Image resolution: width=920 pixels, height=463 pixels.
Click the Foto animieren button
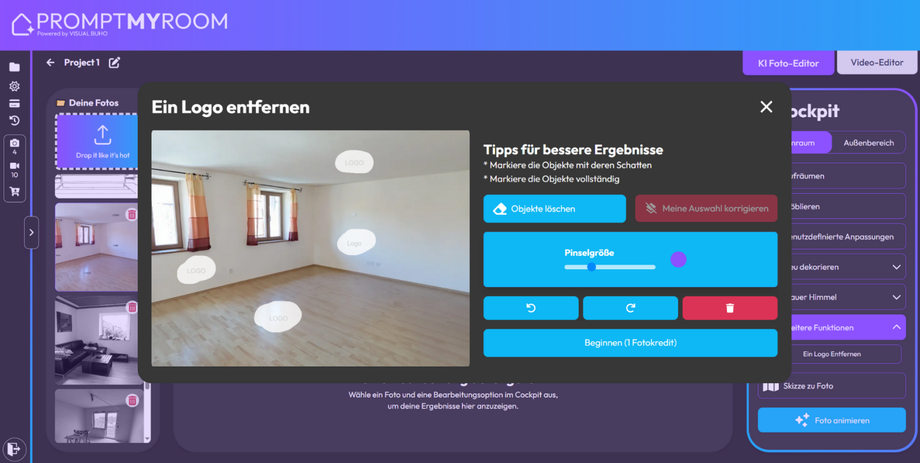coord(831,420)
